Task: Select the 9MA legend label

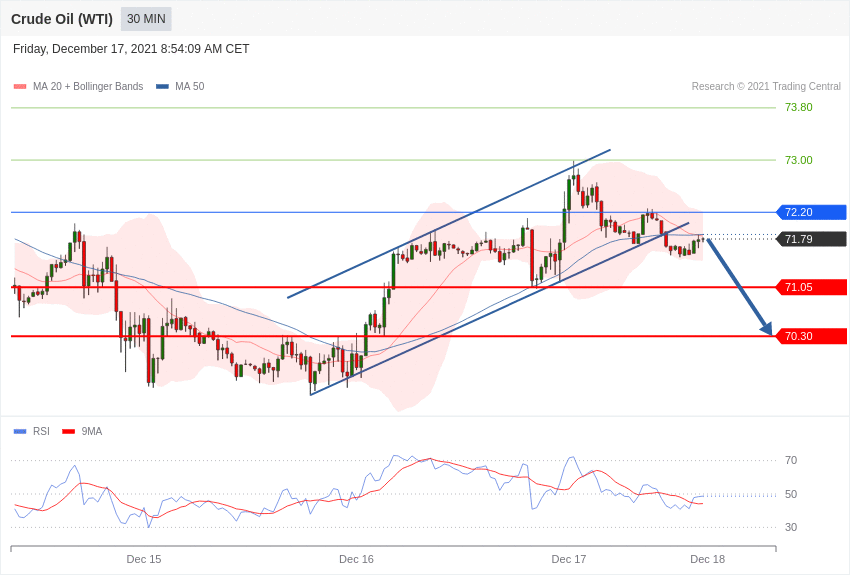Action: 92,431
